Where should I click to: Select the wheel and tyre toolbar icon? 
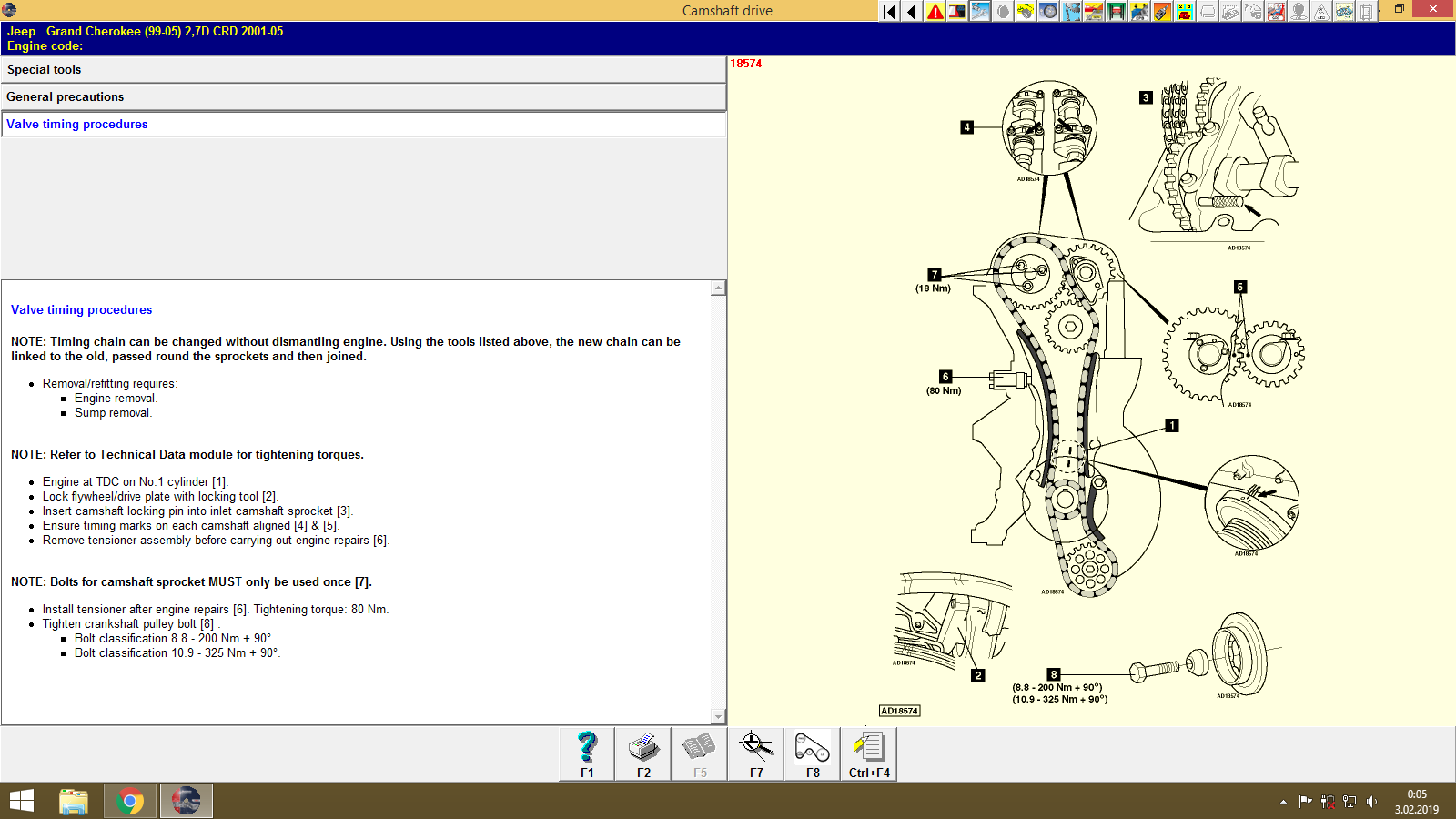[x=1048, y=11]
